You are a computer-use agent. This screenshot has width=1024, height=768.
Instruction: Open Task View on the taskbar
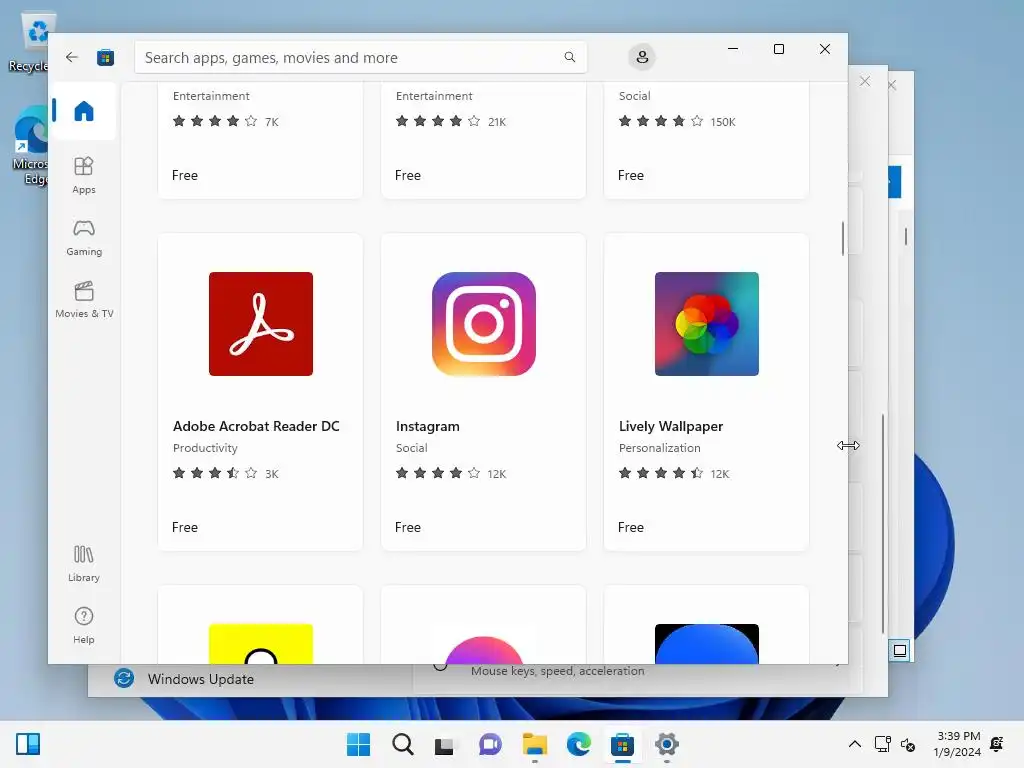445,744
